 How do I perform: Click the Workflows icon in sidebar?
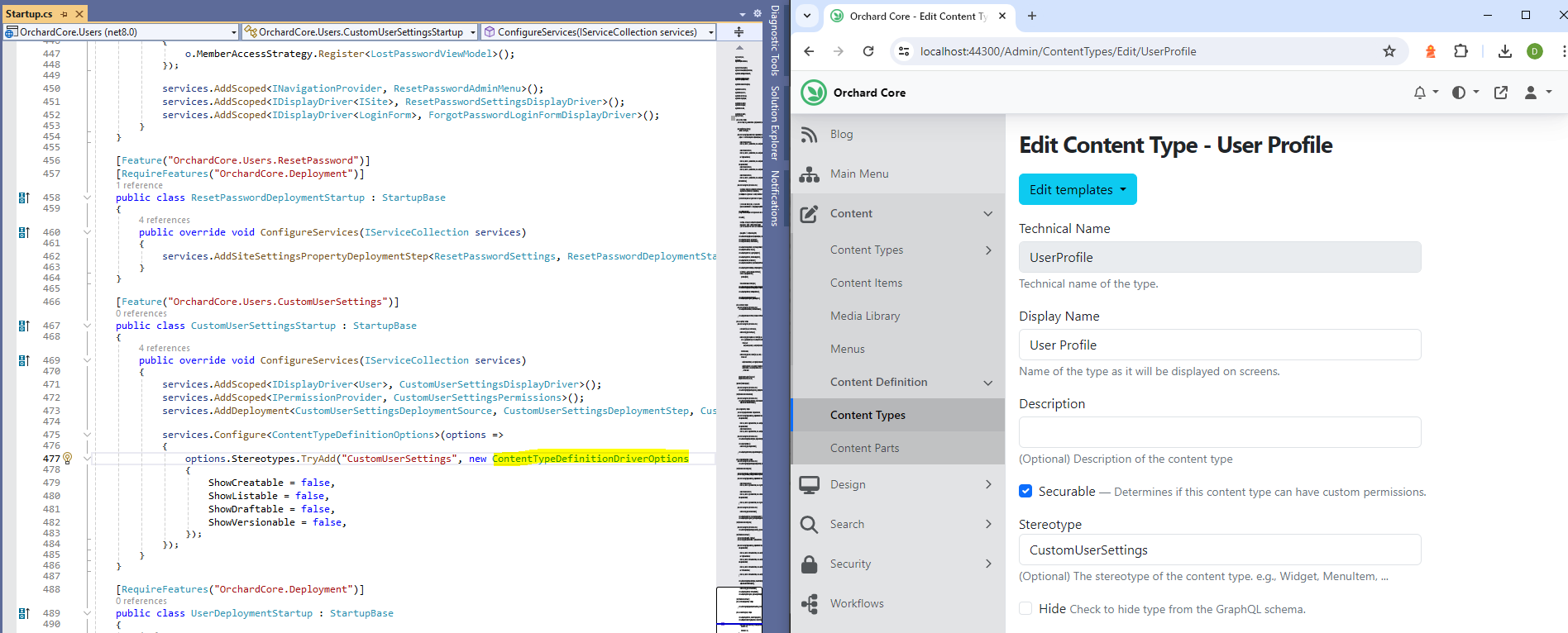click(809, 604)
